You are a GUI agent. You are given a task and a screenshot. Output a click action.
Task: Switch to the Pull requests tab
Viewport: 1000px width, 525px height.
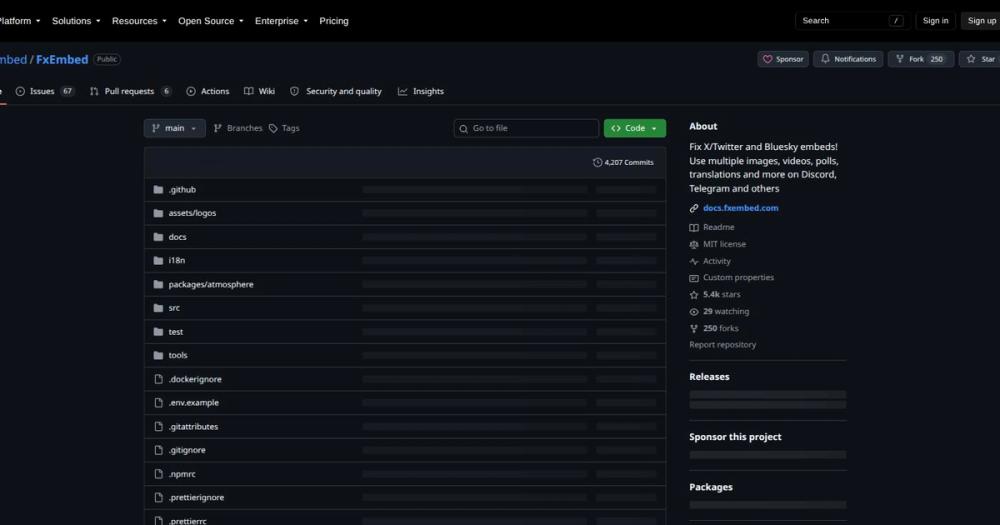pos(130,91)
